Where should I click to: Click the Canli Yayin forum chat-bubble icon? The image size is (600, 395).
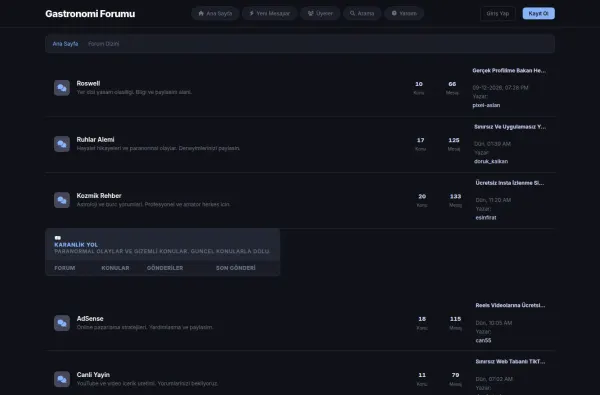pos(62,379)
